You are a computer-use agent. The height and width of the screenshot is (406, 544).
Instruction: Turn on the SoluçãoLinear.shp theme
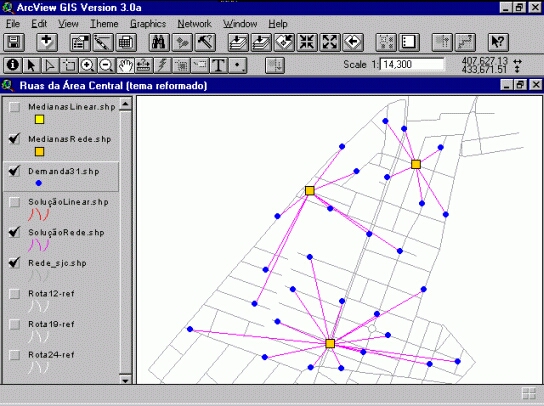click(15, 202)
